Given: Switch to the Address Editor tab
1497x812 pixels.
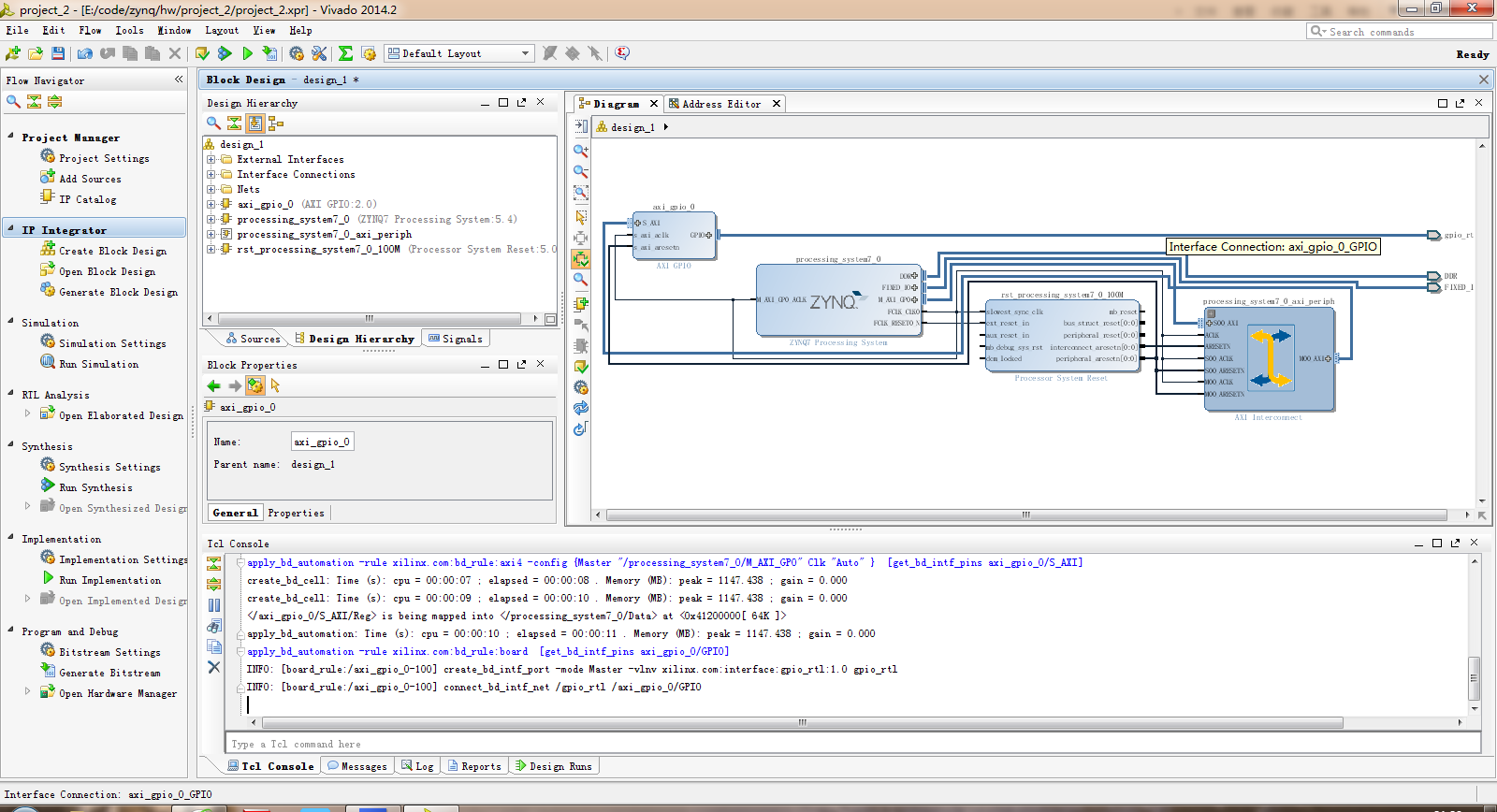Looking at the screenshot, I should tap(720, 104).
